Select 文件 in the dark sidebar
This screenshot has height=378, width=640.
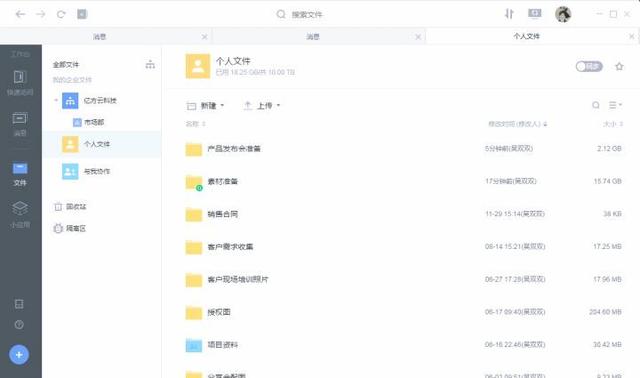point(20,174)
